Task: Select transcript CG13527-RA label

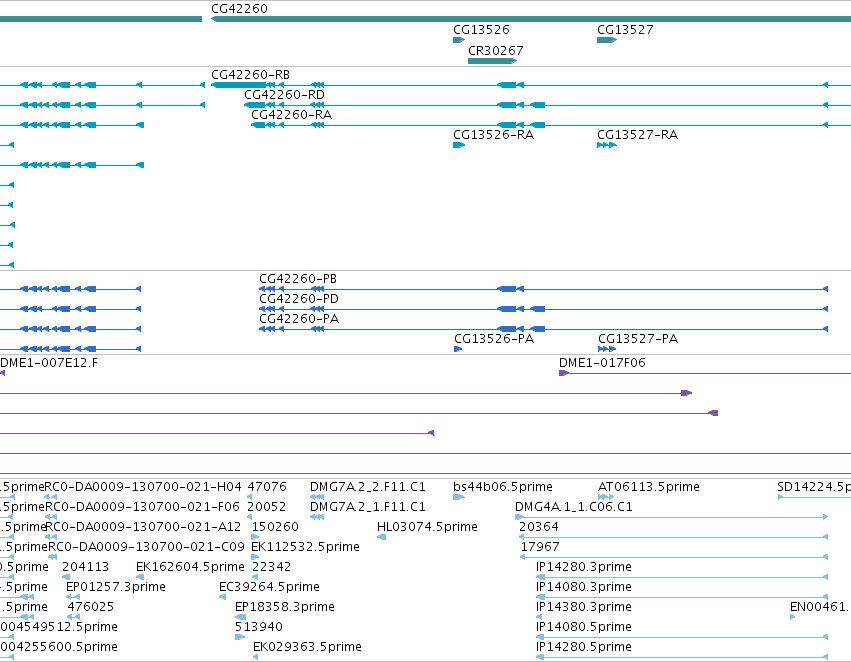Action: (x=637, y=135)
